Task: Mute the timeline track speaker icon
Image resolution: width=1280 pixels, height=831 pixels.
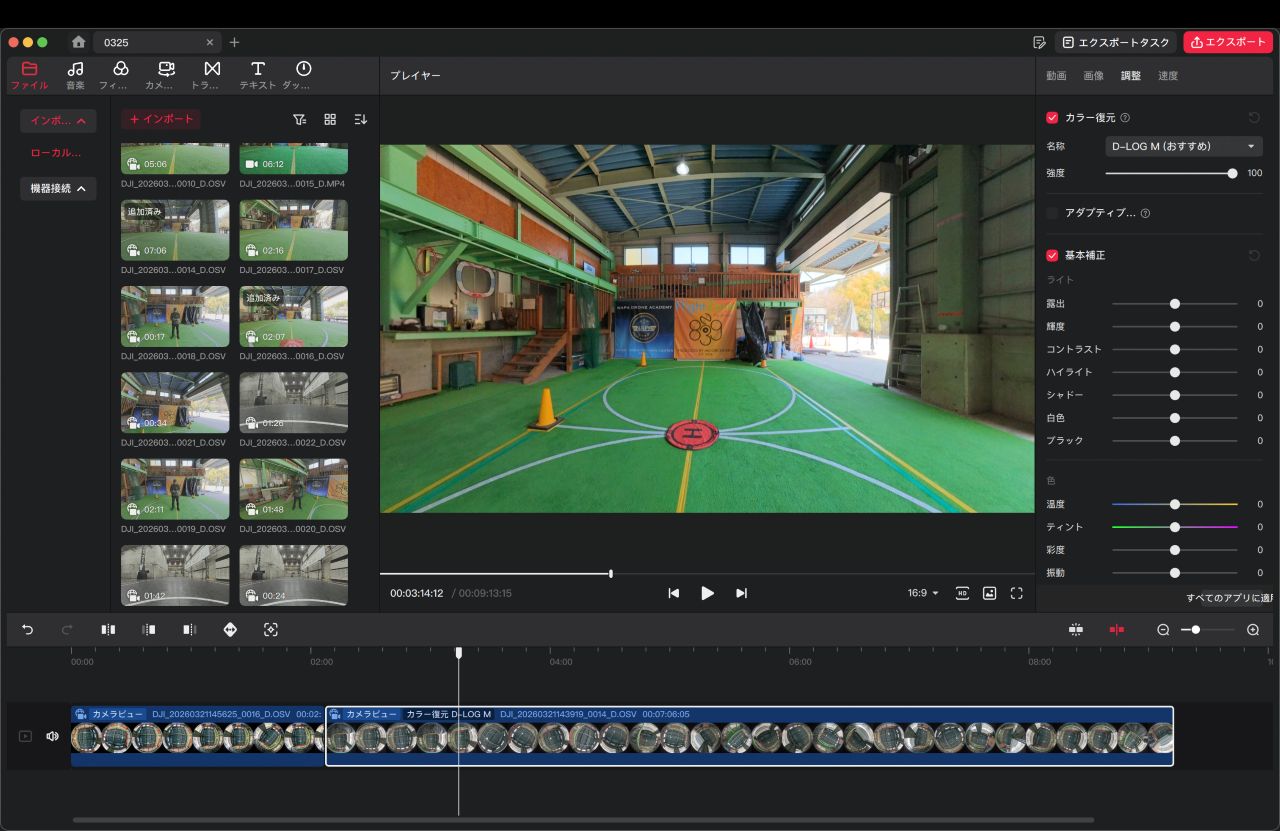Action: pyautogui.click(x=53, y=736)
